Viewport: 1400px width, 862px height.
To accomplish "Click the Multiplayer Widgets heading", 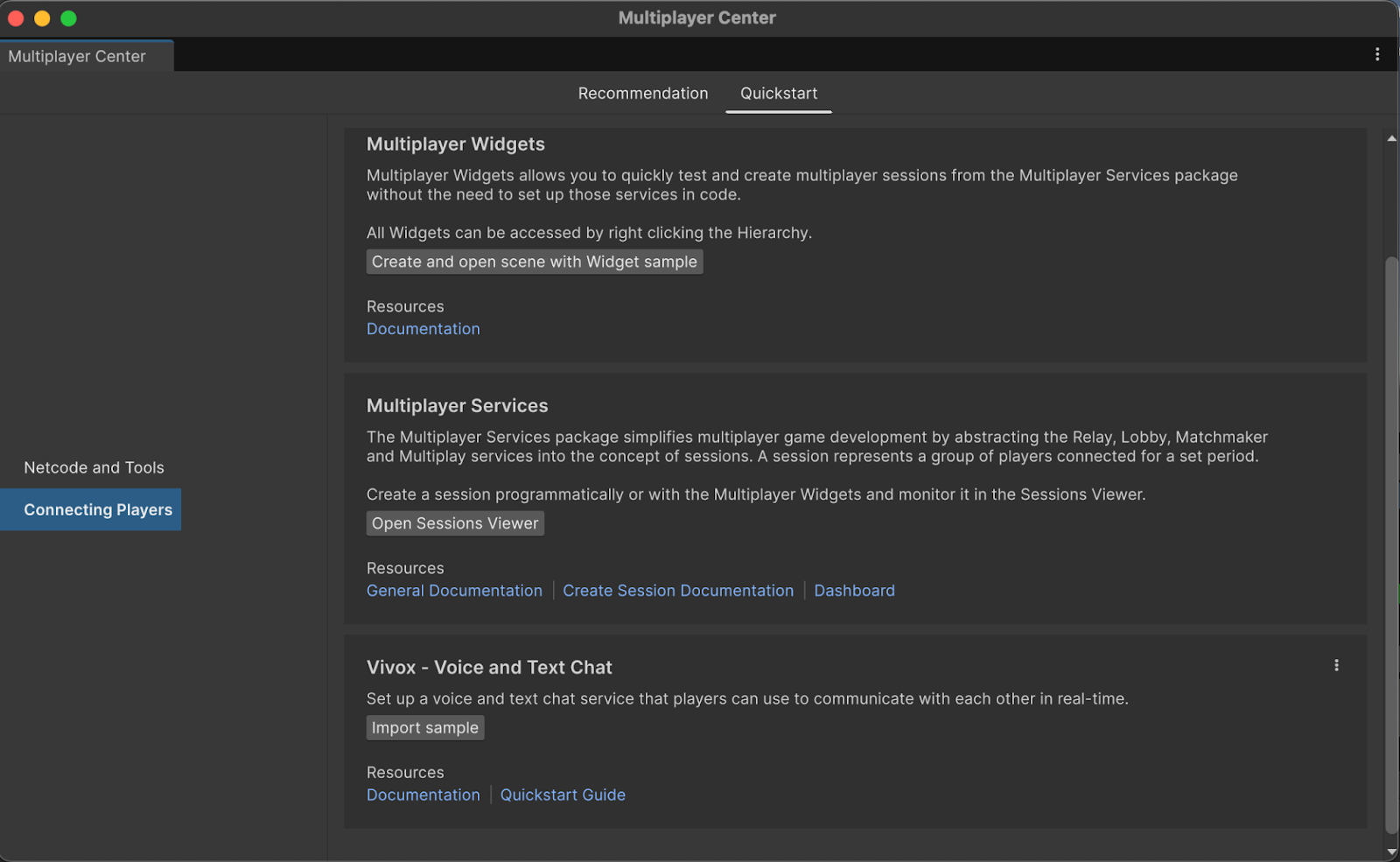I will click(456, 144).
